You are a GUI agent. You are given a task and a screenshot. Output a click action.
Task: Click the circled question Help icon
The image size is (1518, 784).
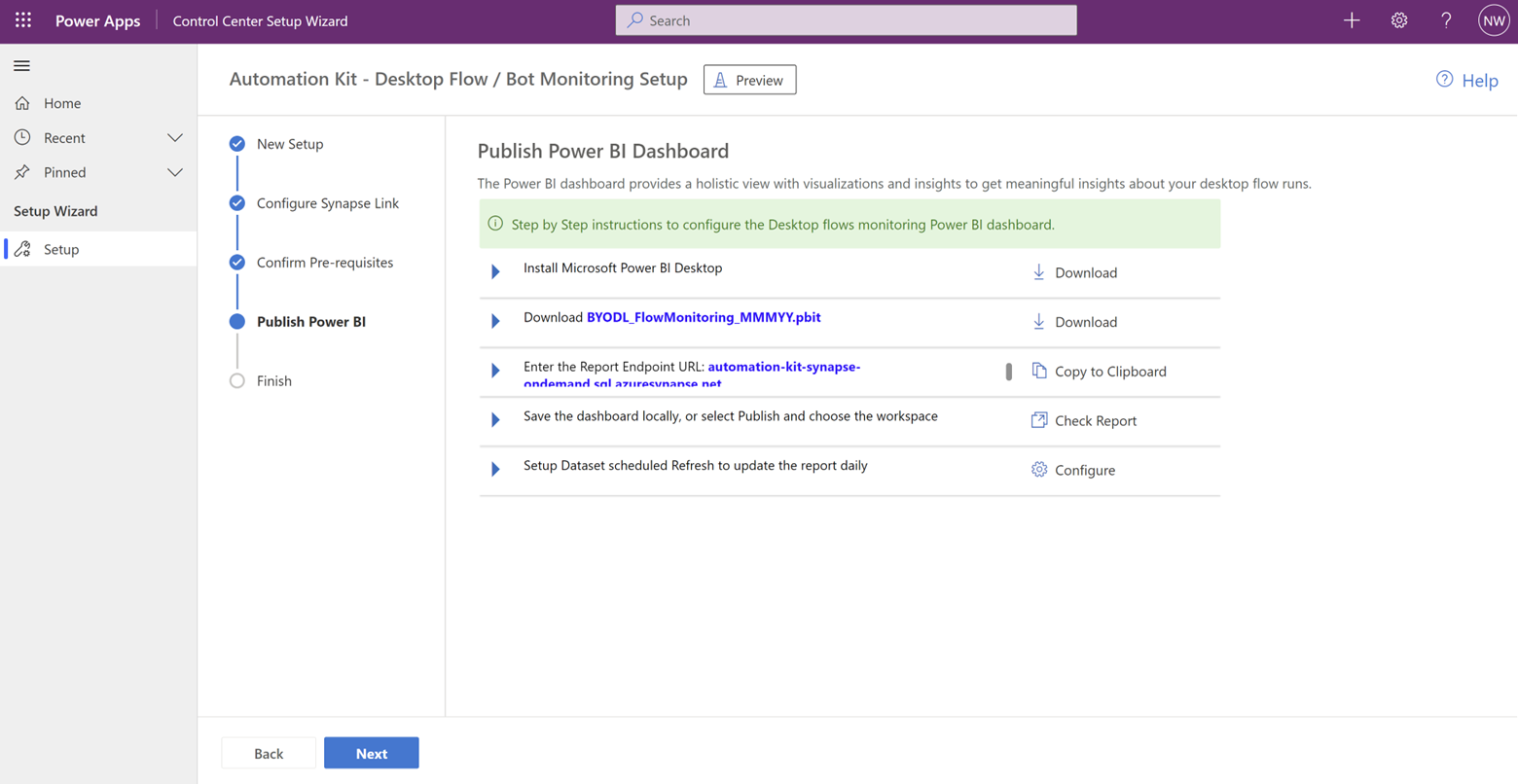click(x=1444, y=80)
